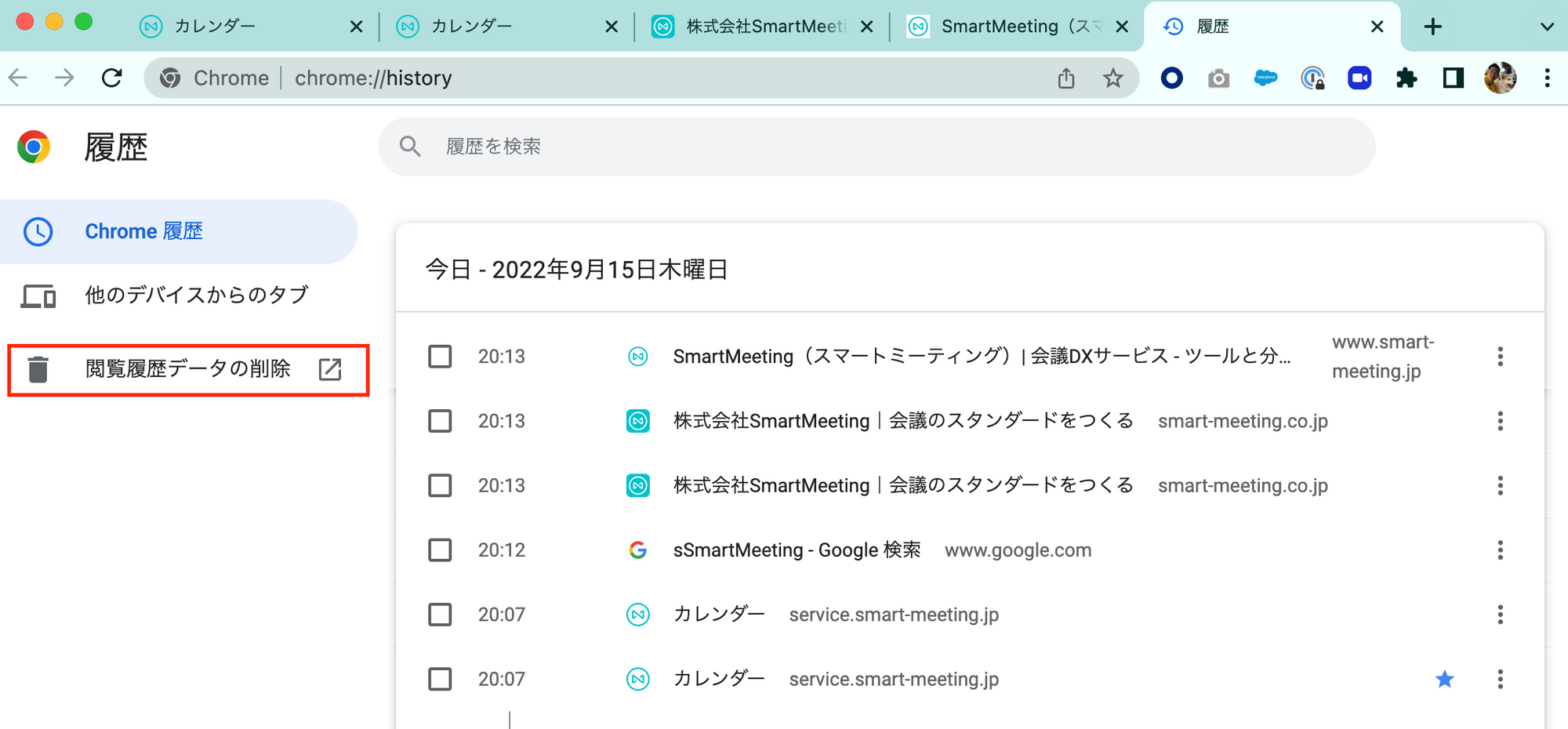Open sSmartMeeting - Google 検索 history link

[797, 550]
